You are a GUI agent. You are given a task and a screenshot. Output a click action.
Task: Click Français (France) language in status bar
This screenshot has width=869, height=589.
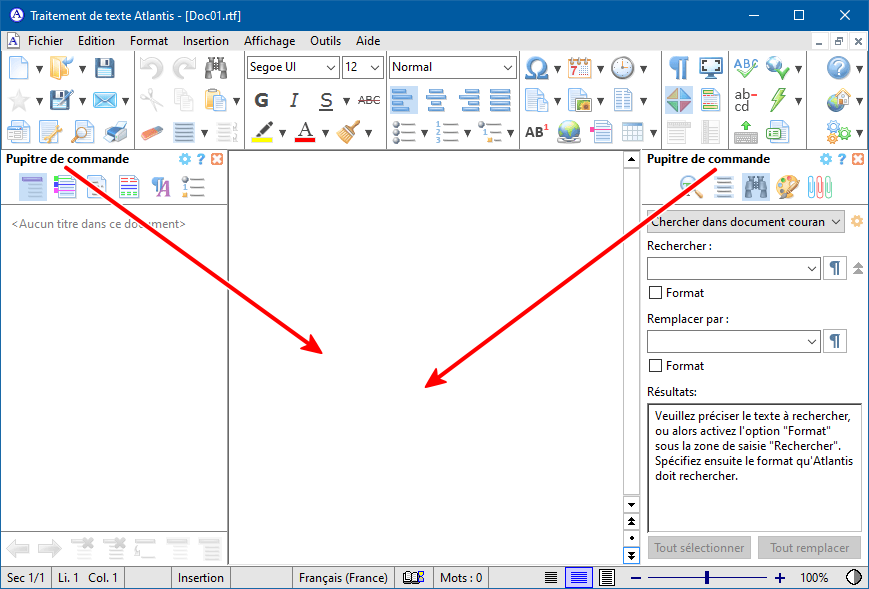[x=343, y=578]
